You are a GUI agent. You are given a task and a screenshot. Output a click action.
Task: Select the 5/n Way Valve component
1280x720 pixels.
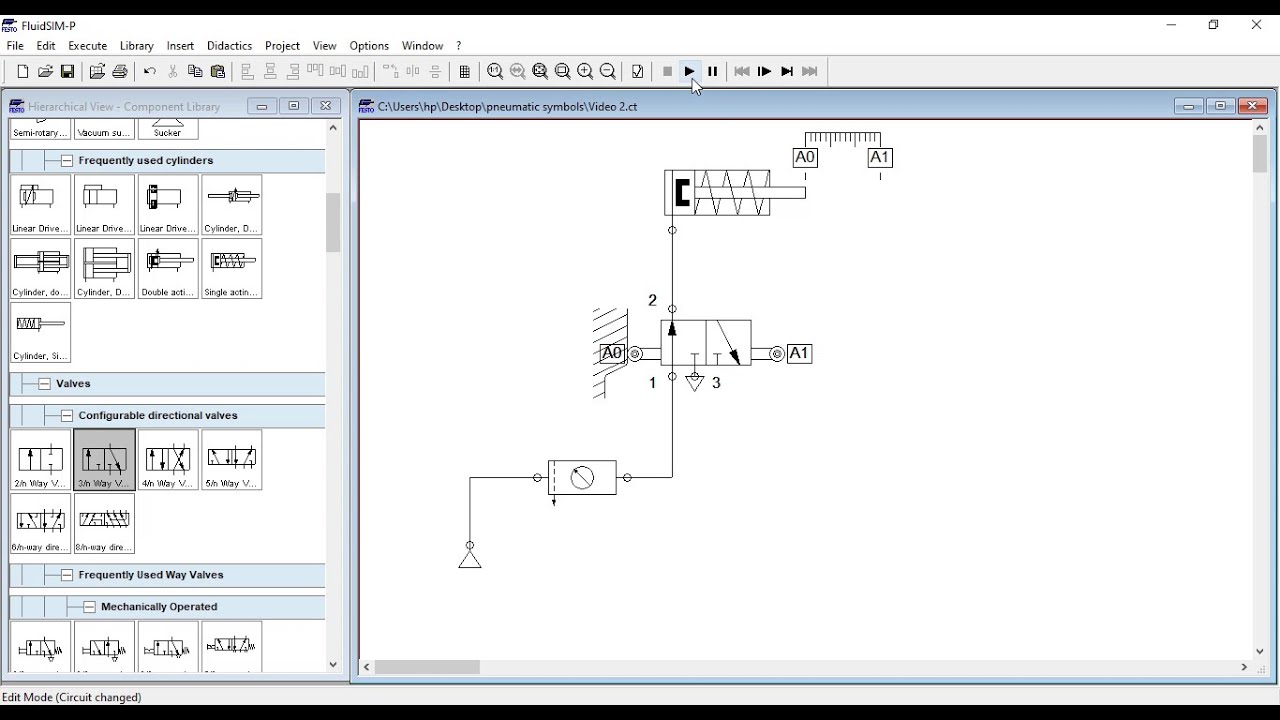point(232,460)
